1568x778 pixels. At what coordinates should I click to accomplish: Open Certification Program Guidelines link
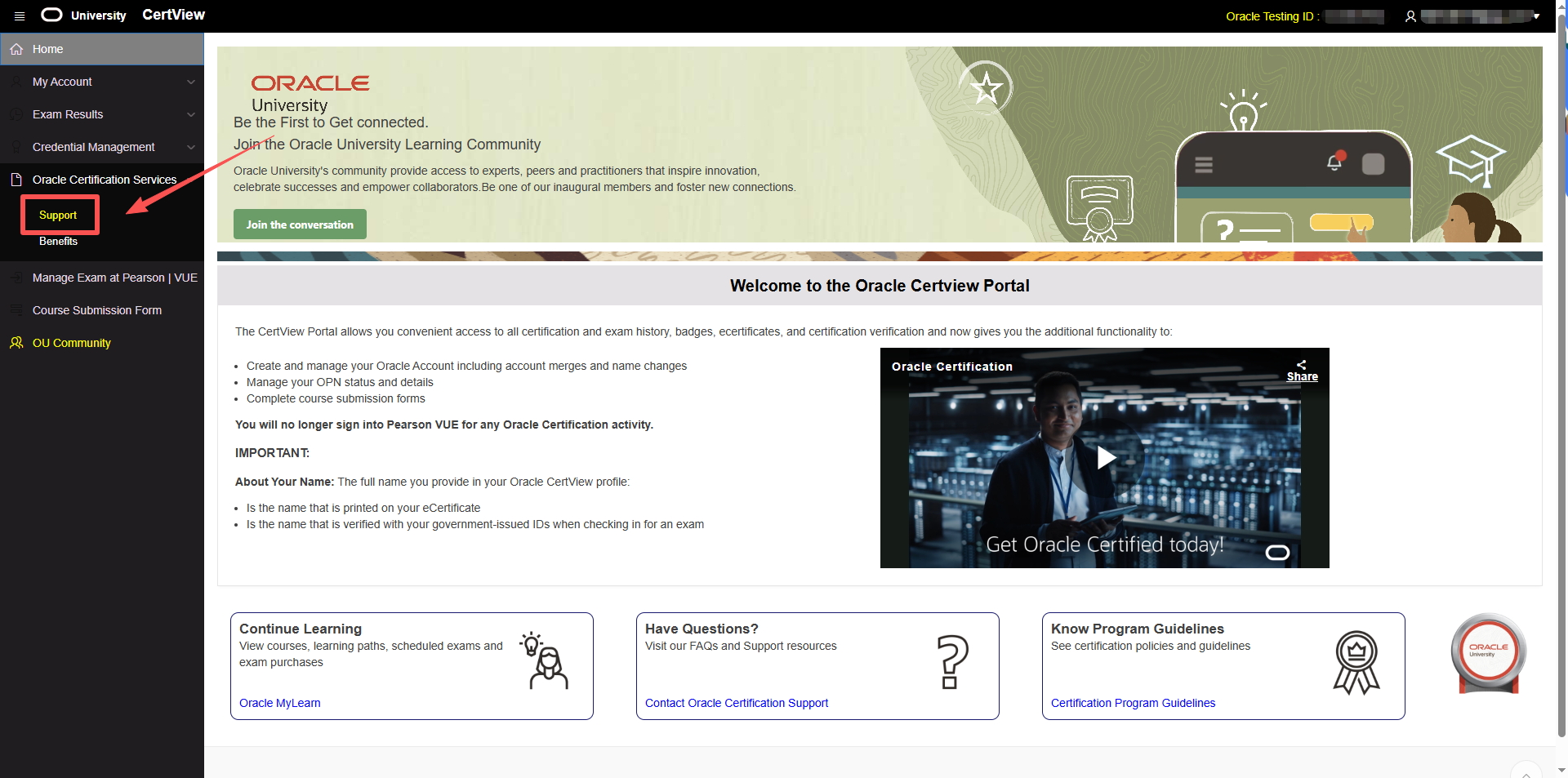point(1133,703)
